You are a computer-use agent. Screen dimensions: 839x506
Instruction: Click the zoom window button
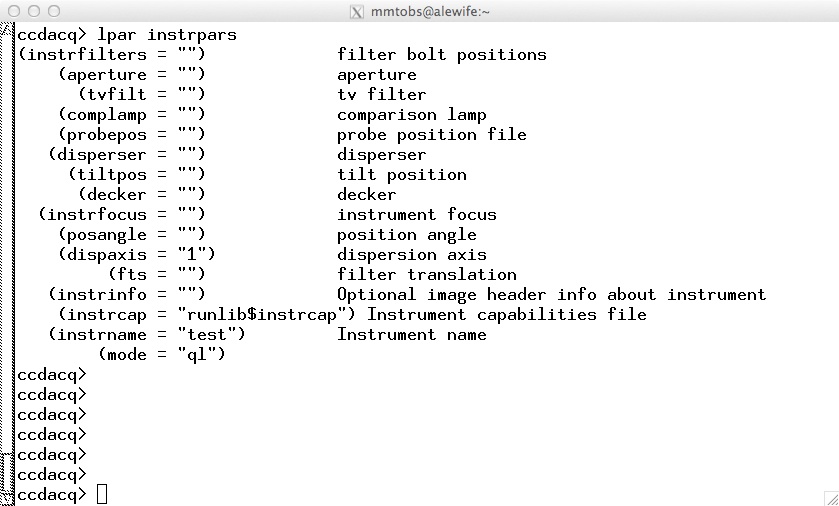[x=54, y=11]
